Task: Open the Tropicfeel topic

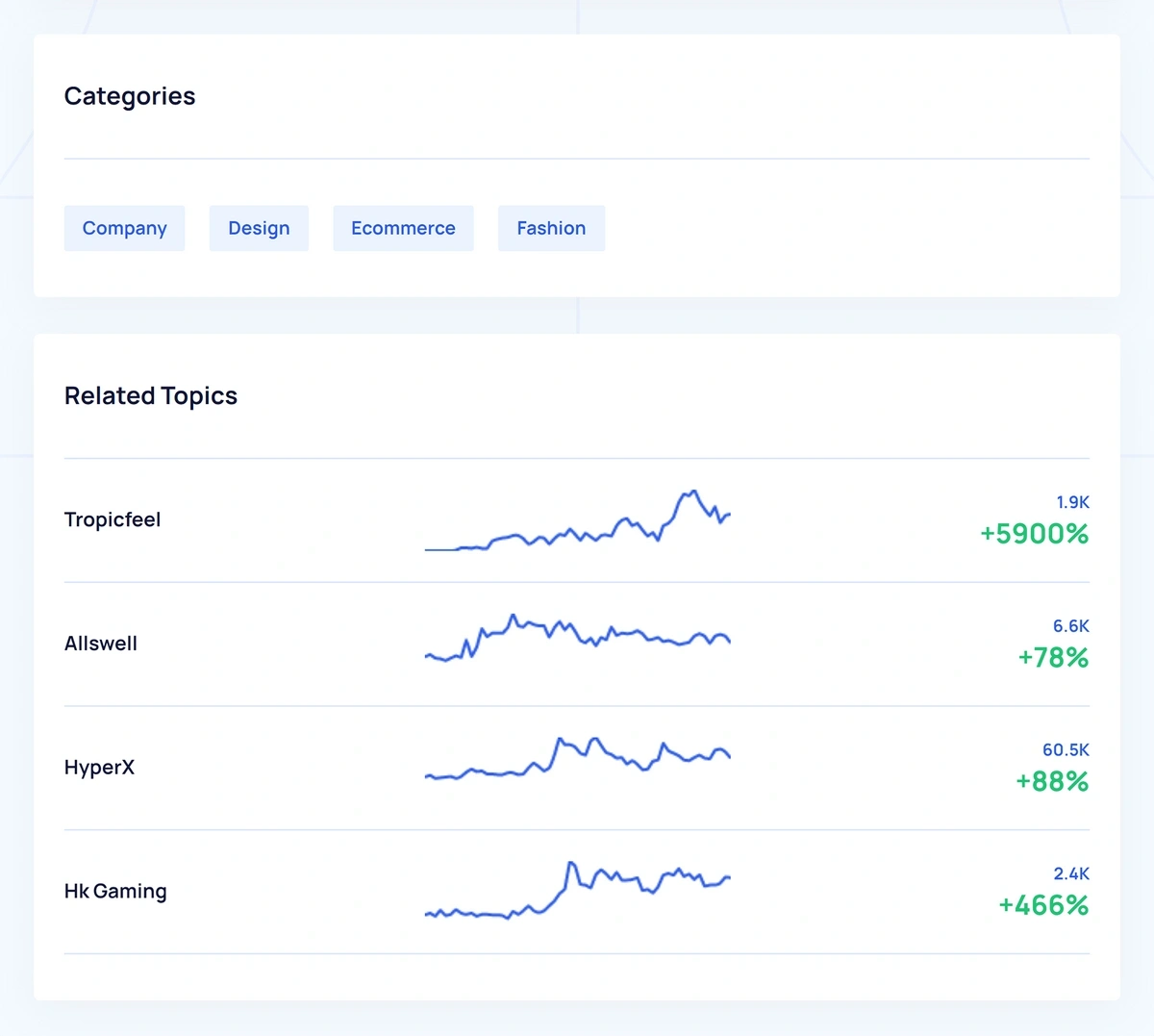Action: point(113,519)
